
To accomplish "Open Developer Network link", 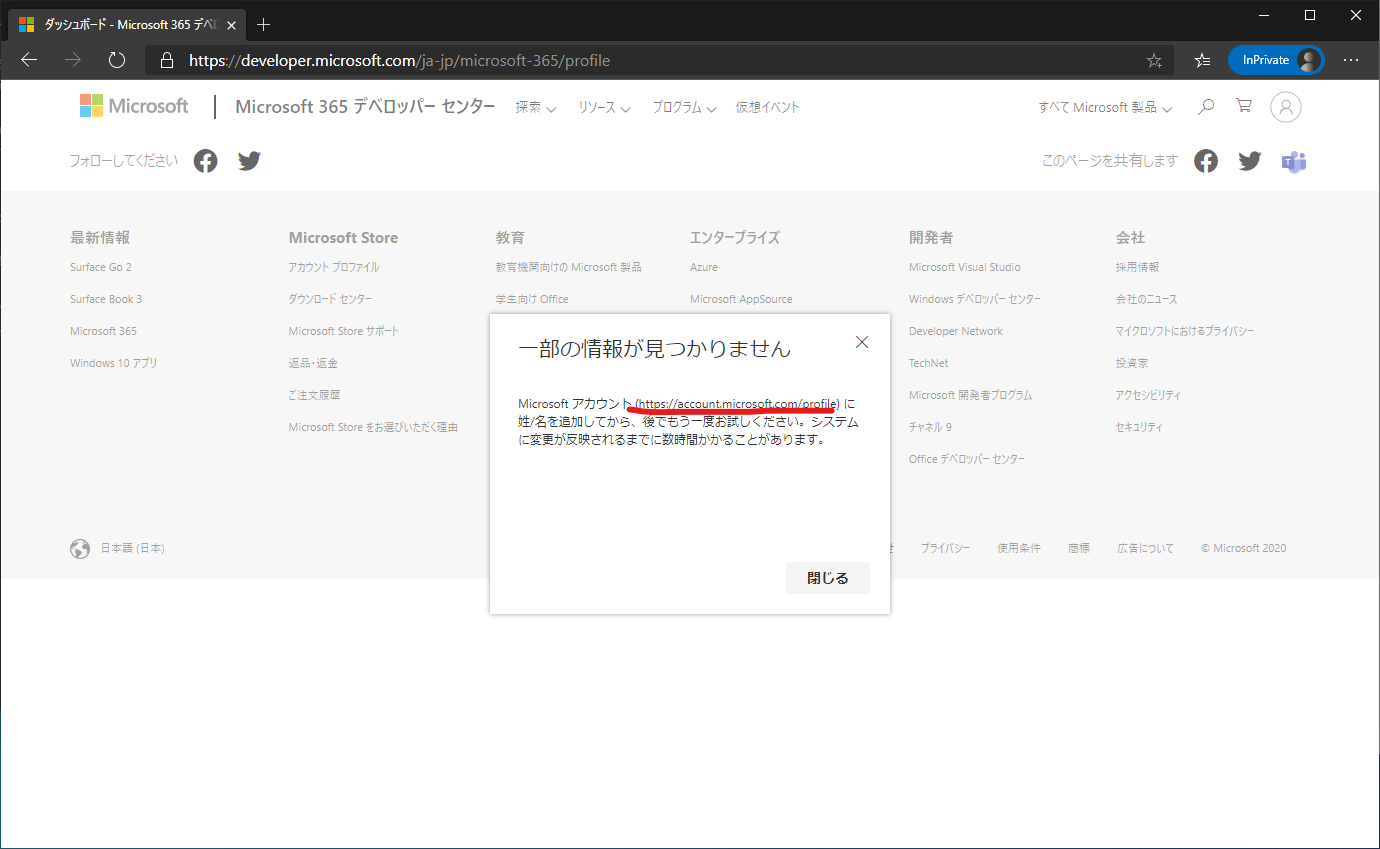I will (956, 331).
